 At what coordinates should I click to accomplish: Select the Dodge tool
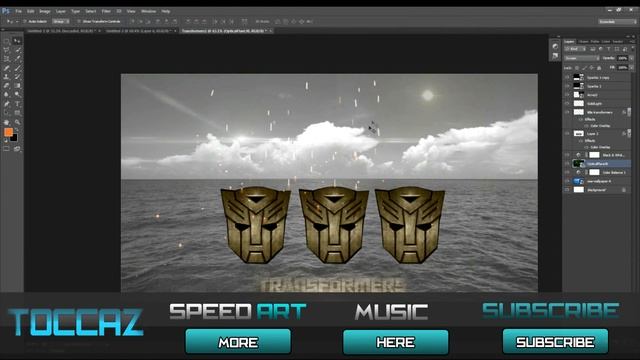pyautogui.click(x=17, y=95)
